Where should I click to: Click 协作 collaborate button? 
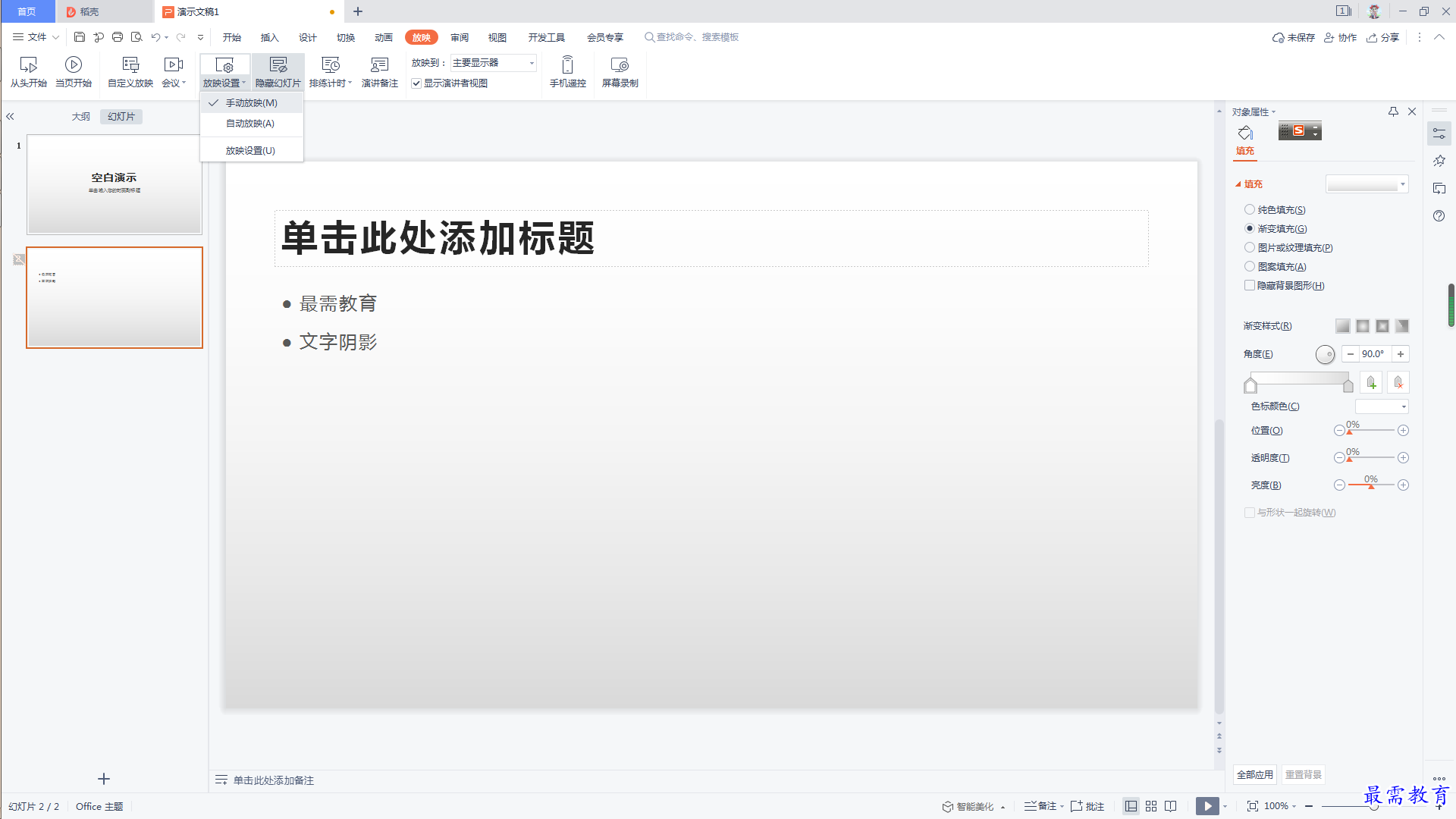click(1340, 37)
